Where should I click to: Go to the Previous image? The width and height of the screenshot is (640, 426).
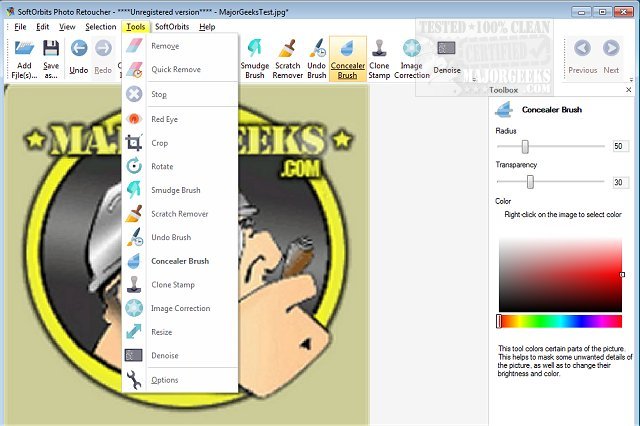pos(582,57)
